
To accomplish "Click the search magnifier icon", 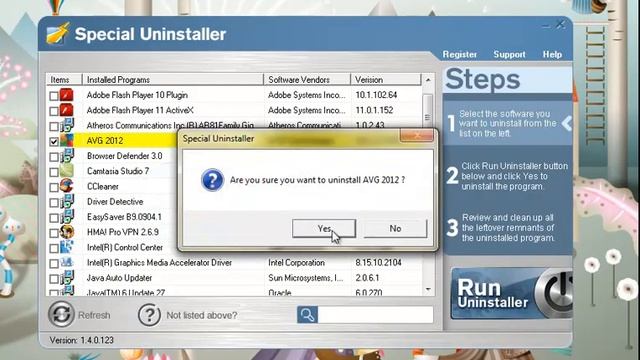I will coord(307,315).
